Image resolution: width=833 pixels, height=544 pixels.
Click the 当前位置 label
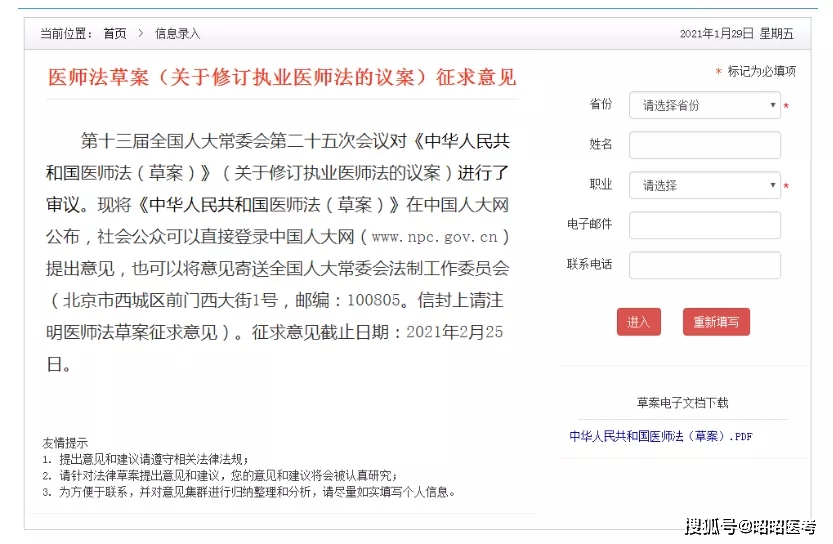tap(66, 34)
